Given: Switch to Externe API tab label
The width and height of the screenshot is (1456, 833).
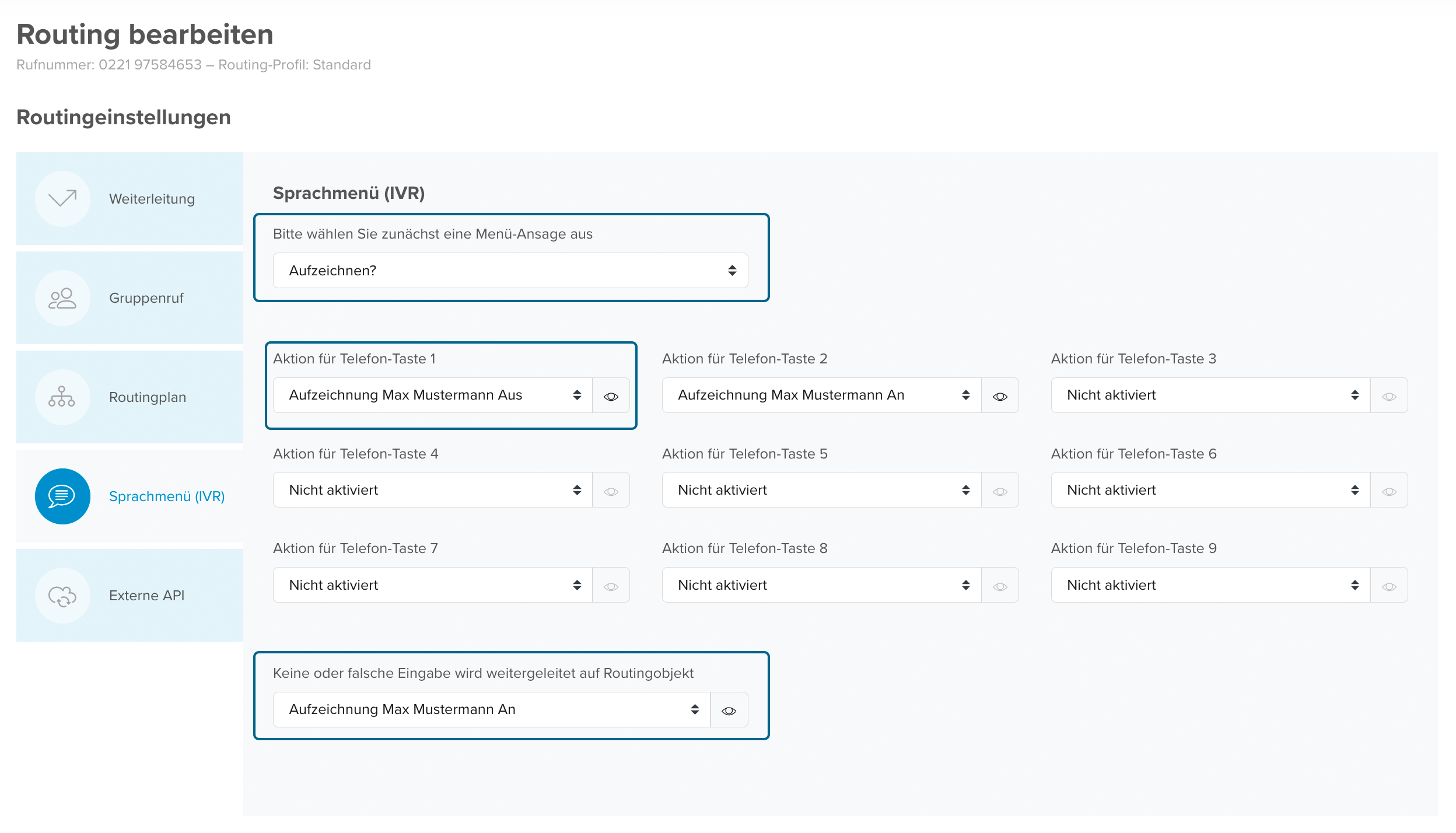Looking at the screenshot, I should (146, 596).
